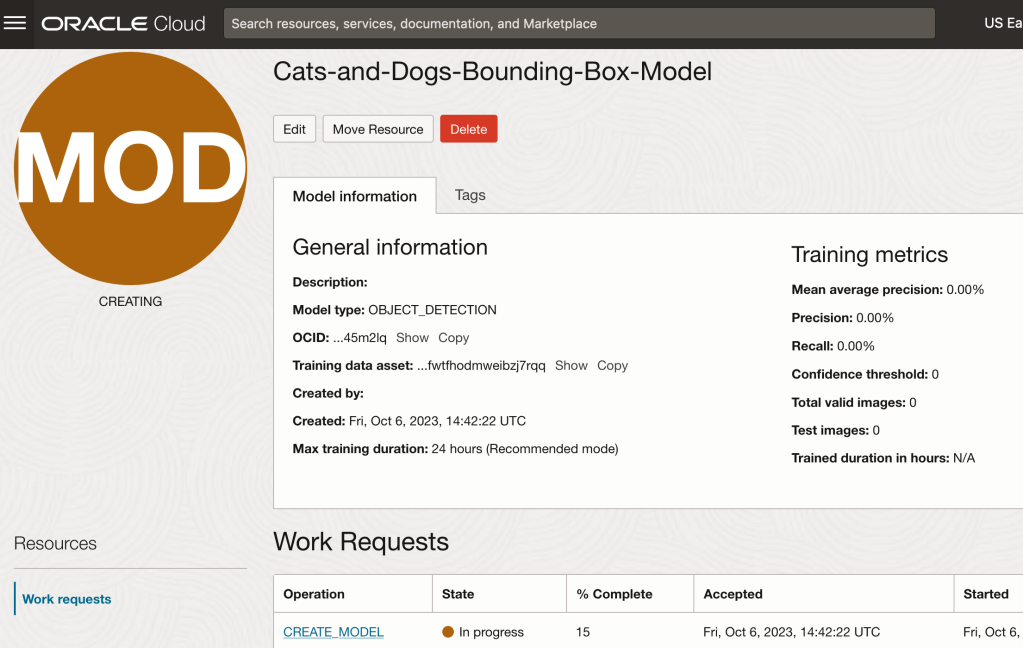Click the orange In progress status dot
The width and height of the screenshot is (1023, 648).
point(448,632)
